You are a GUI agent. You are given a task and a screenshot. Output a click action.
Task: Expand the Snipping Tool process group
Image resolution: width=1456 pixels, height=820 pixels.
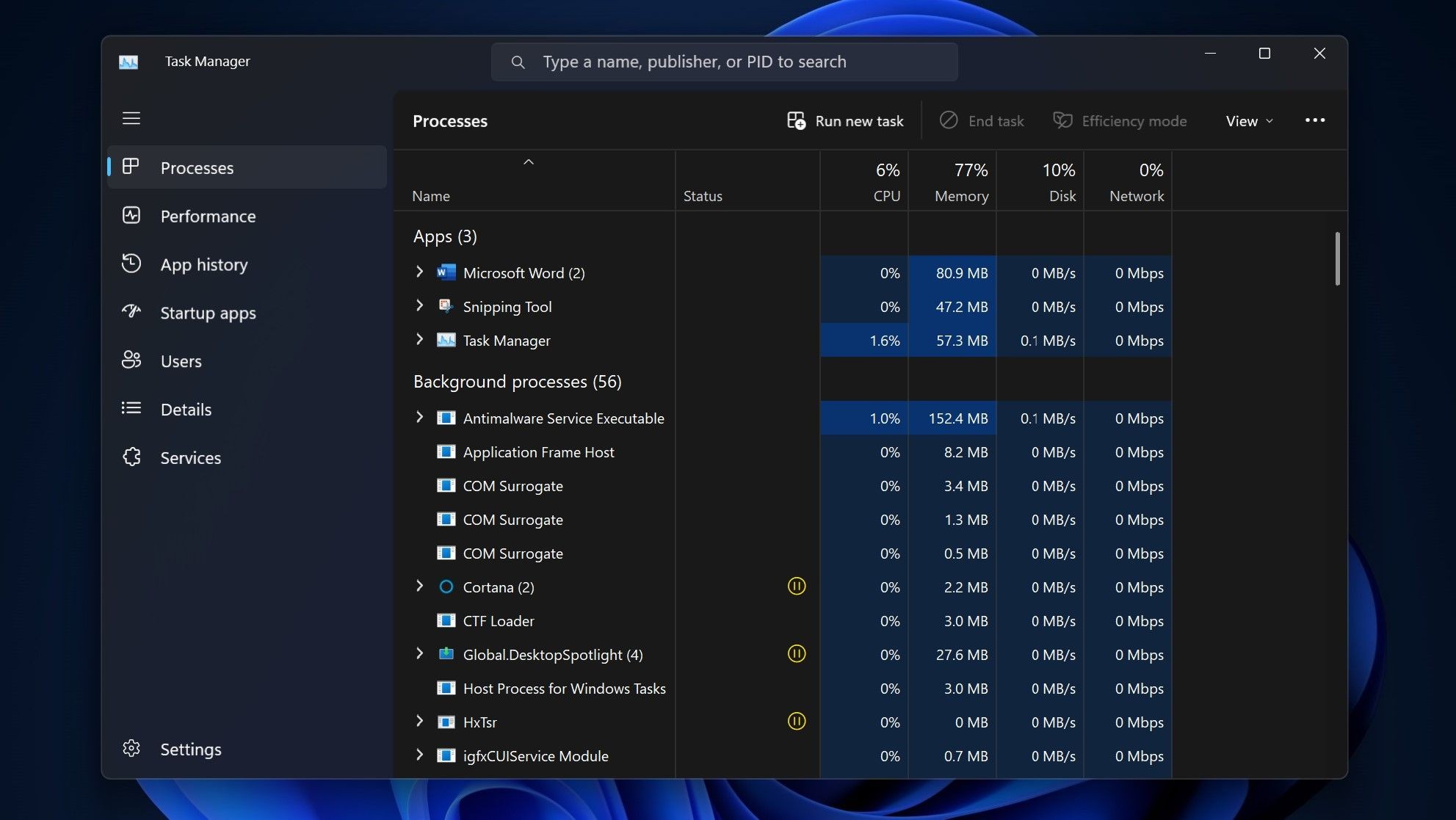pyautogui.click(x=419, y=305)
